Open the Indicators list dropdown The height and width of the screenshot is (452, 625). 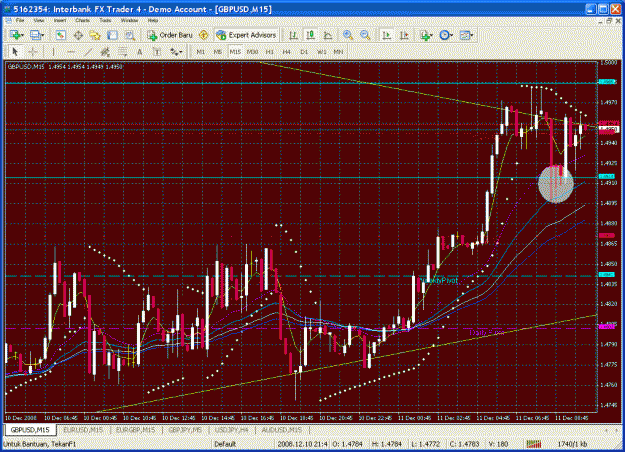coord(426,35)
